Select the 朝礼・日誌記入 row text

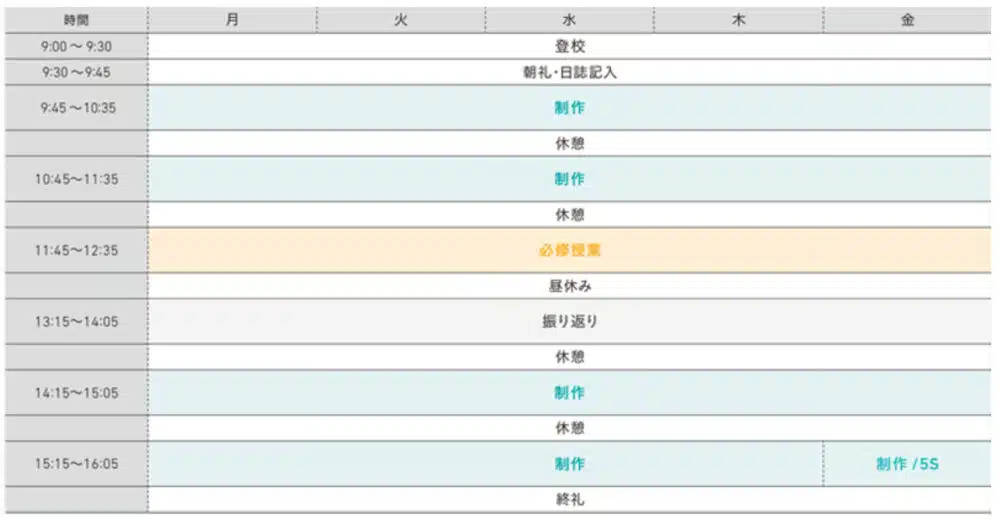point(569,72)
